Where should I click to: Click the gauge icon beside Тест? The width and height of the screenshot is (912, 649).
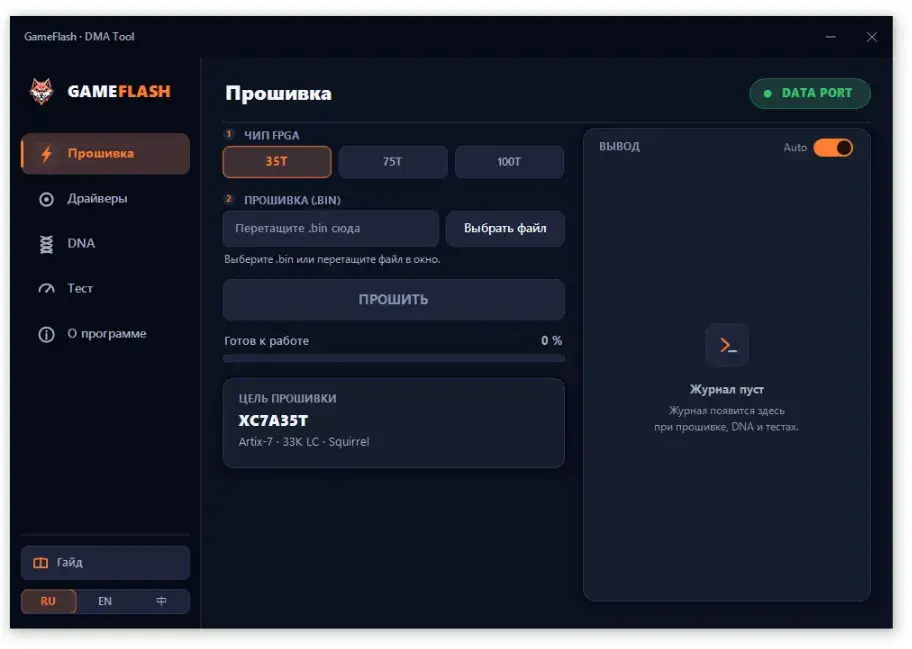[x=46, y=288]
